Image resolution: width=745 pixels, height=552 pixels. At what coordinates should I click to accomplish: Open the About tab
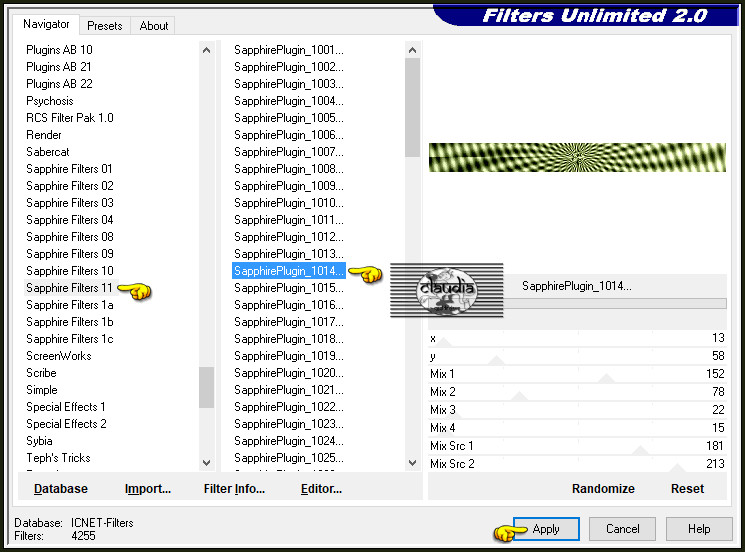[153, 26]
